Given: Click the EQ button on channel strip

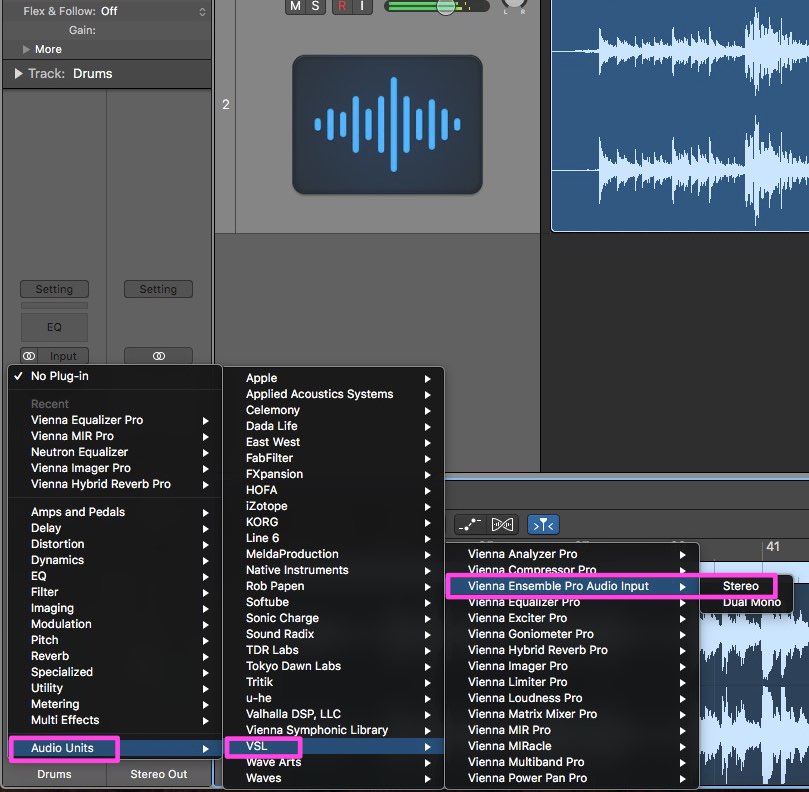Looking at the screenshot, I should pyautogui.click(x=54, y=327).
